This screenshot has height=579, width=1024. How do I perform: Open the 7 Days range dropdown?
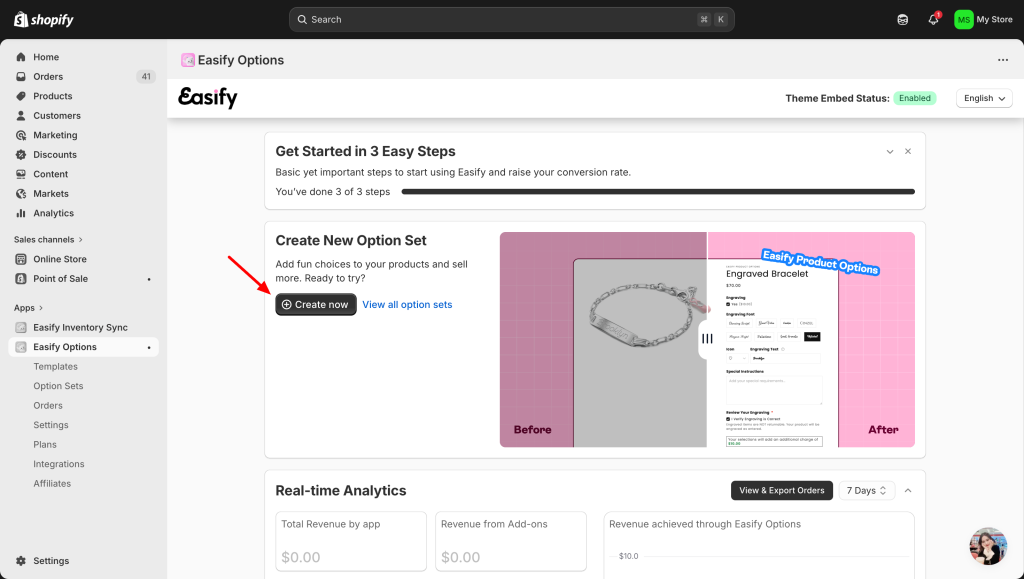pos(867,491)
